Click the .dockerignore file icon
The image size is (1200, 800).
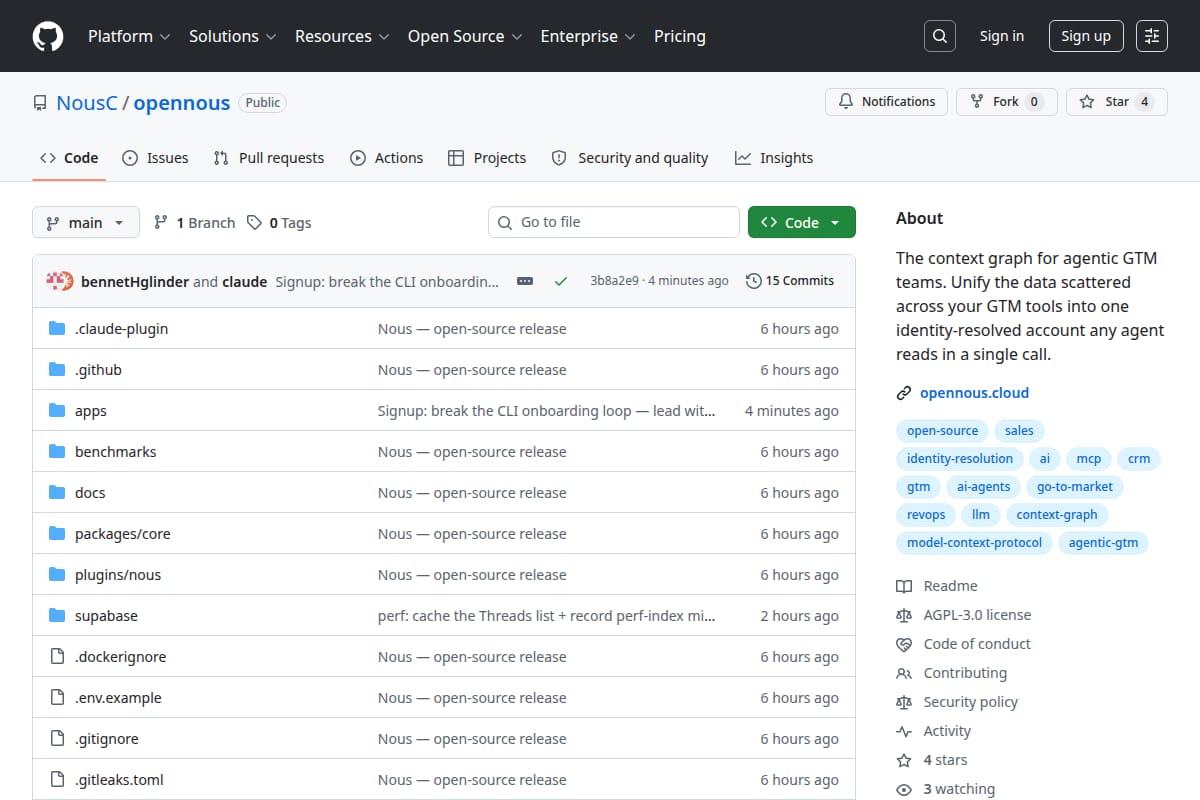(57, 657)
